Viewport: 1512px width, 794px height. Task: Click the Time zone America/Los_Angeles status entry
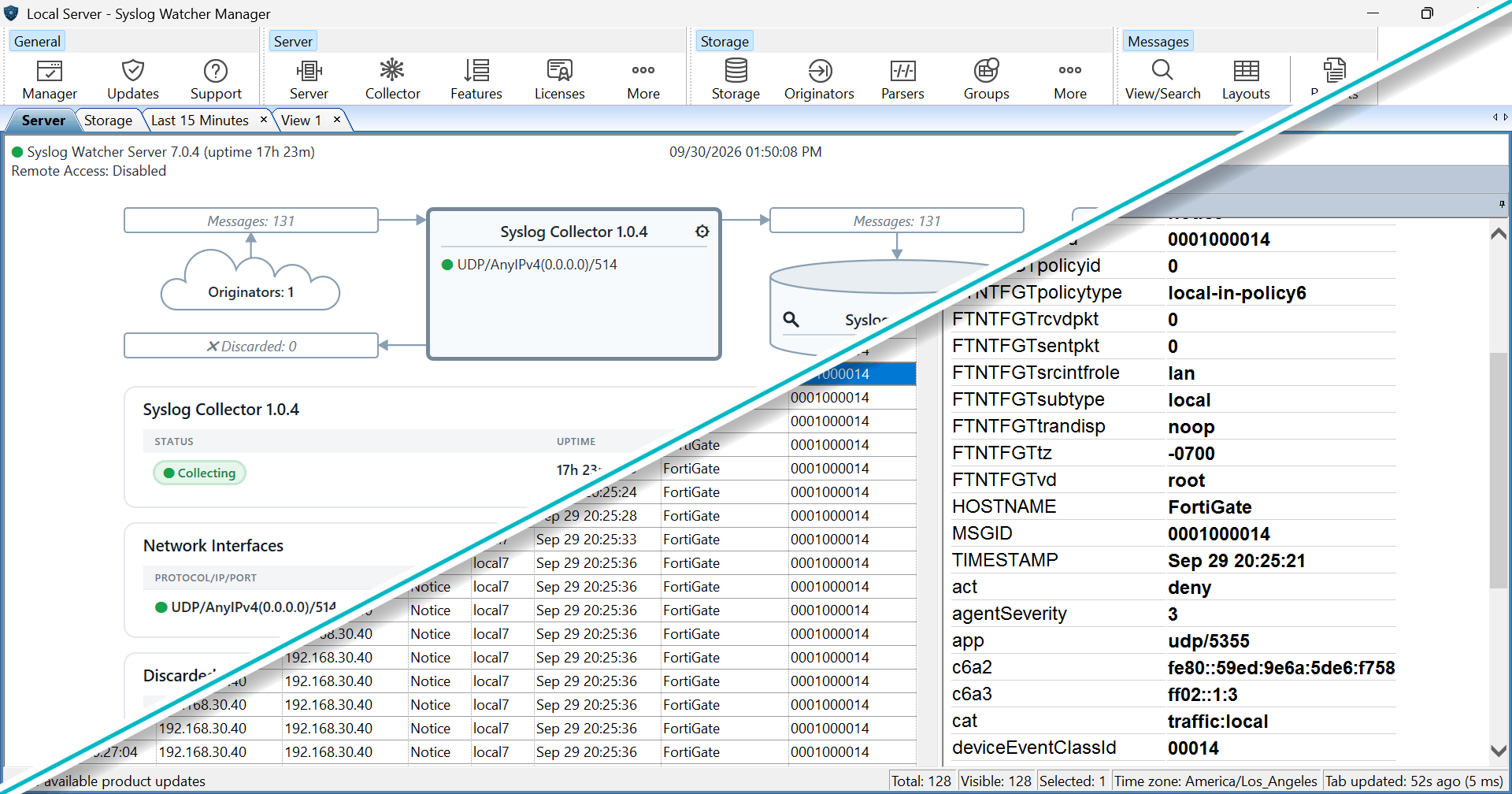coord(1215,781)
